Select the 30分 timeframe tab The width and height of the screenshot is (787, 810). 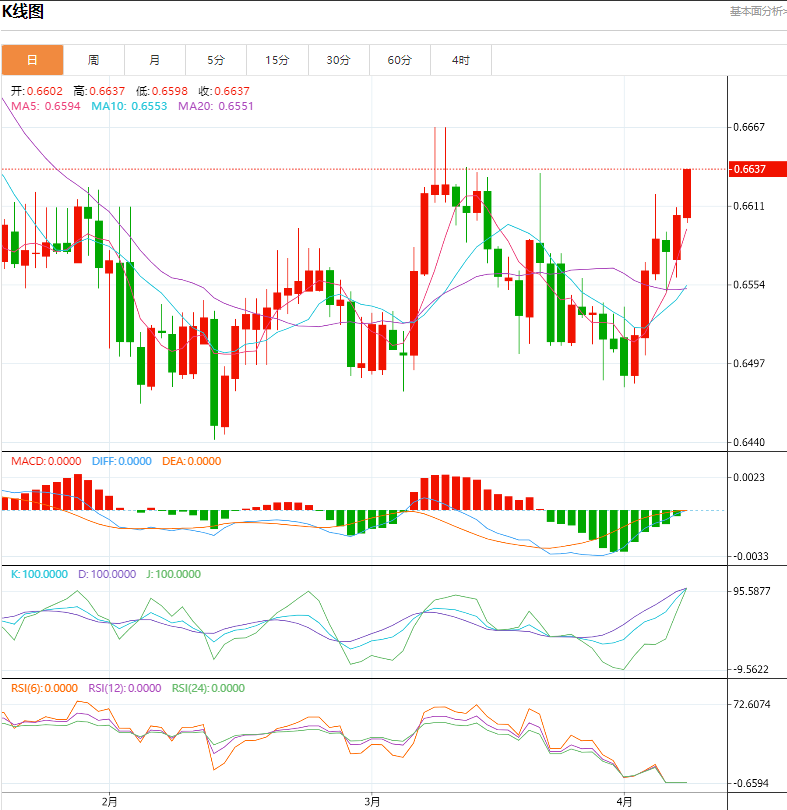[x=338, y=60]
